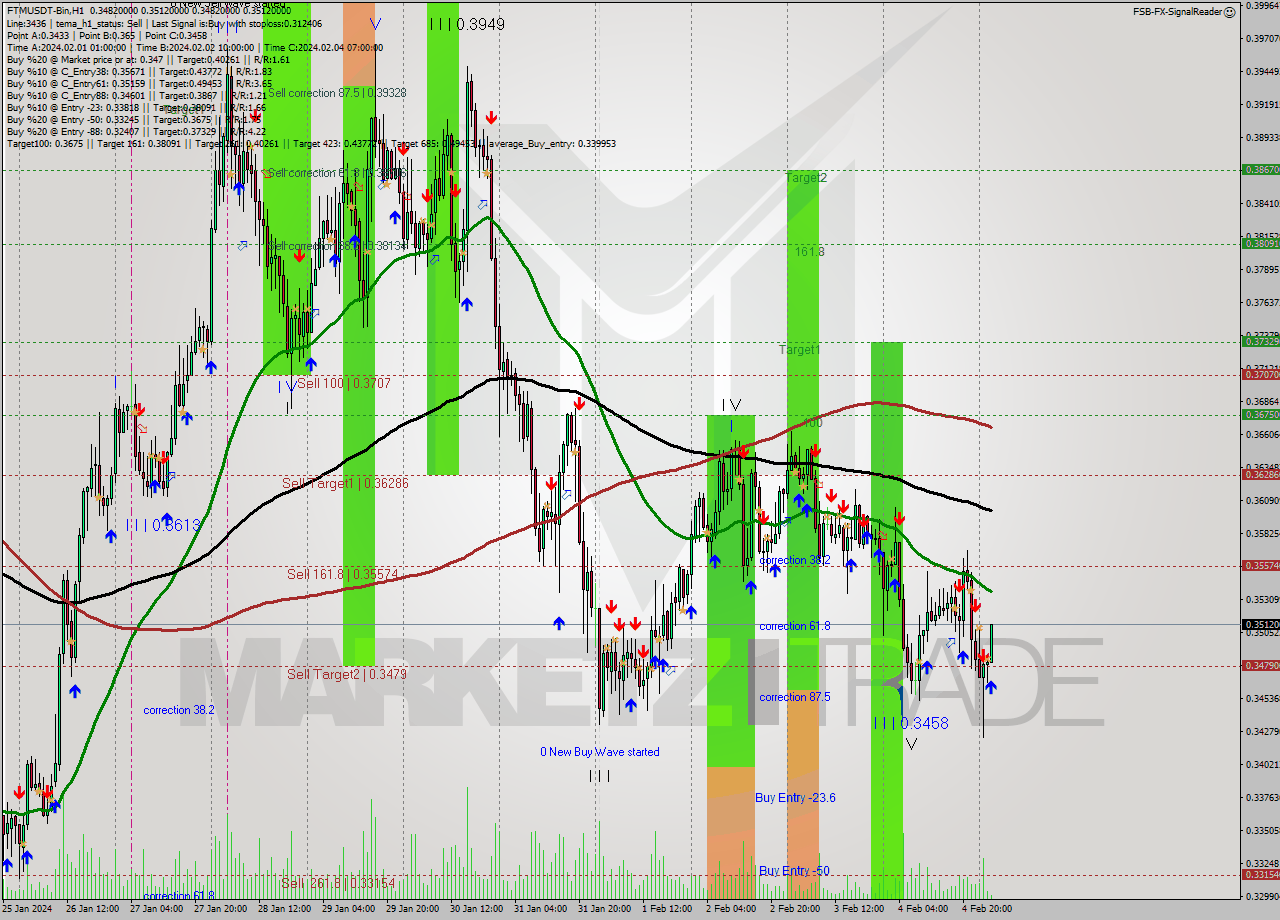The height and width of the screenshot is (920, 1280).
Task: Click the 2 Feb 04:00 time axis label
Action: pos(731,909)
